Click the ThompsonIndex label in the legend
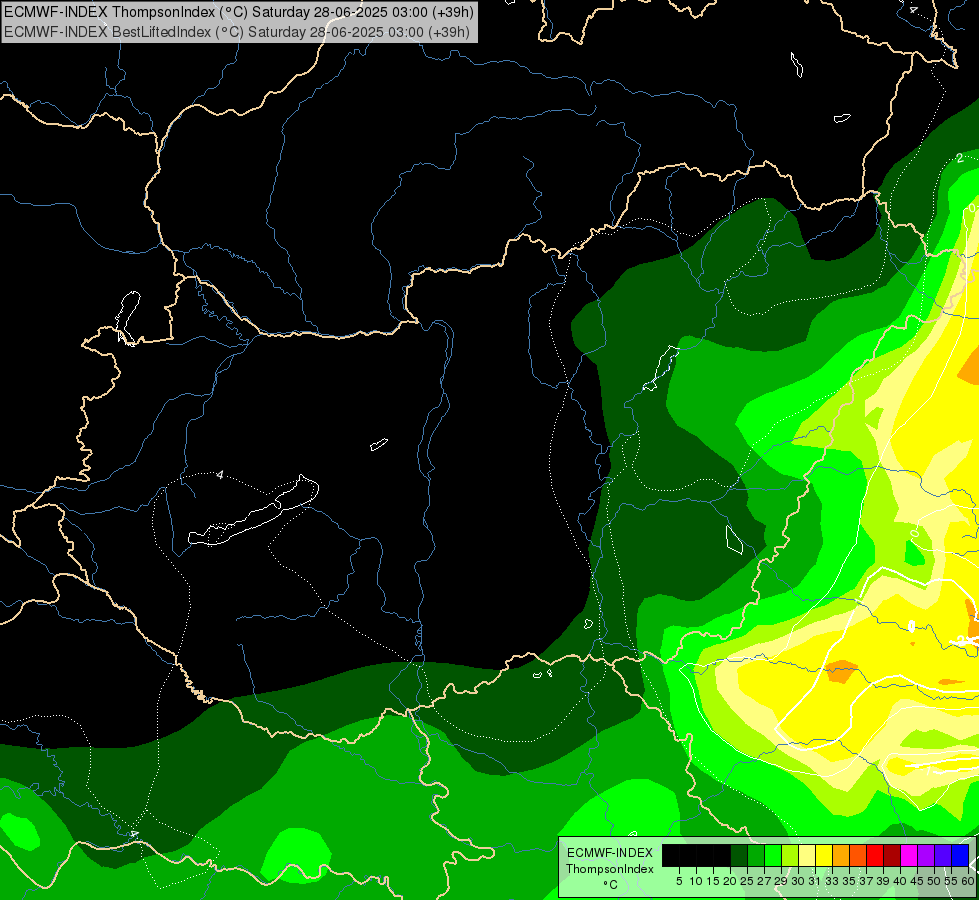Screen dimensions: 979x900 pyautogui.click(x=610, y=869)
